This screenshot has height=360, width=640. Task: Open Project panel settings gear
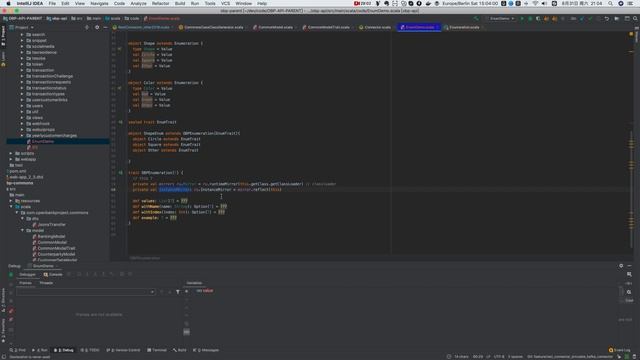(97, 27)
